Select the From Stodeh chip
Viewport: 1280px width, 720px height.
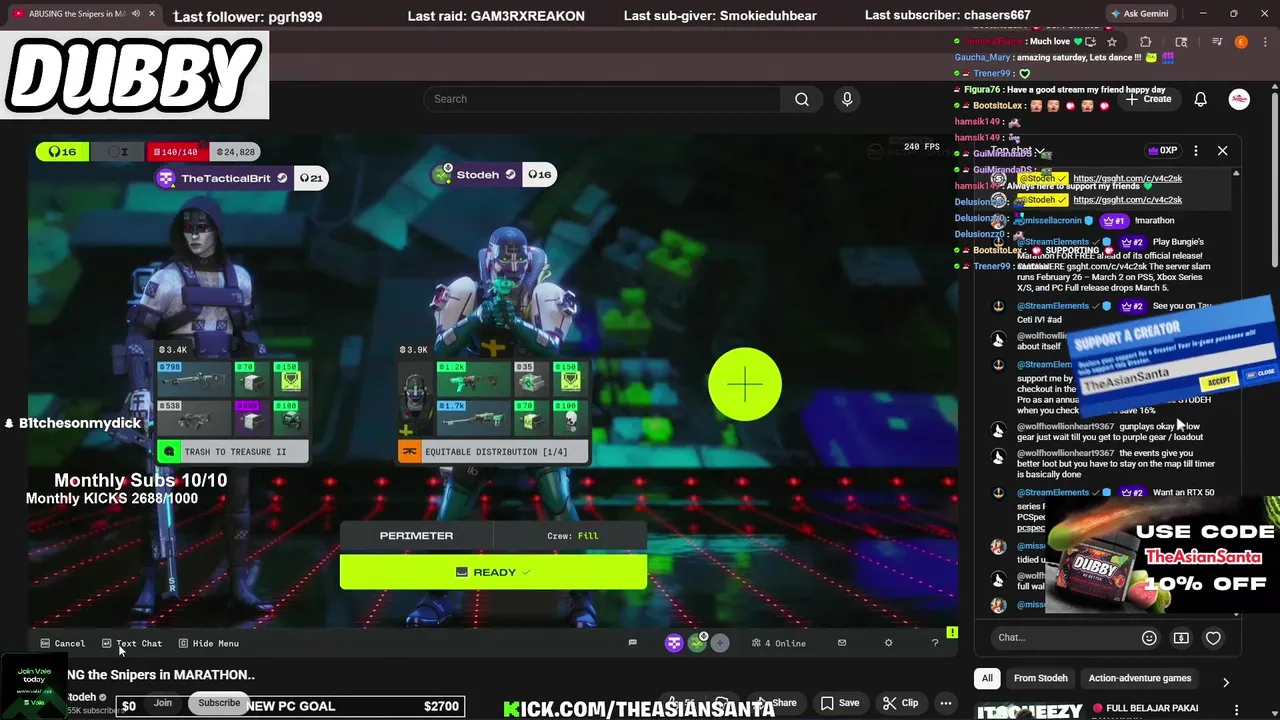1040,678
